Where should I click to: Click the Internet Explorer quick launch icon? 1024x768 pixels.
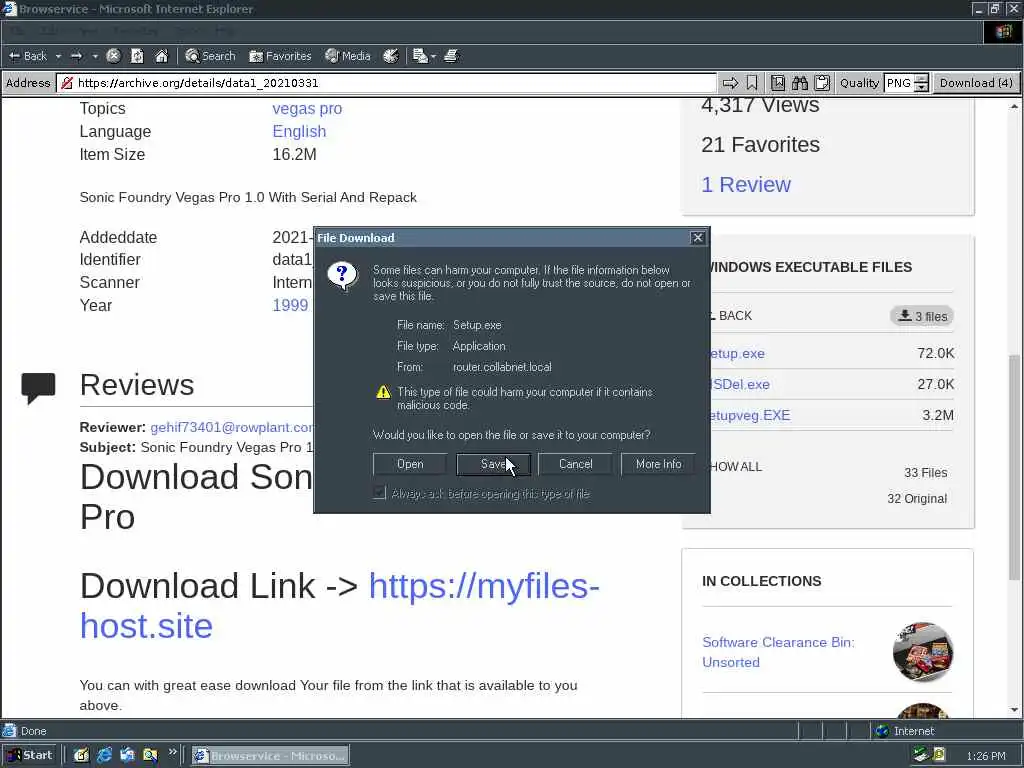[x=104, y=756]
